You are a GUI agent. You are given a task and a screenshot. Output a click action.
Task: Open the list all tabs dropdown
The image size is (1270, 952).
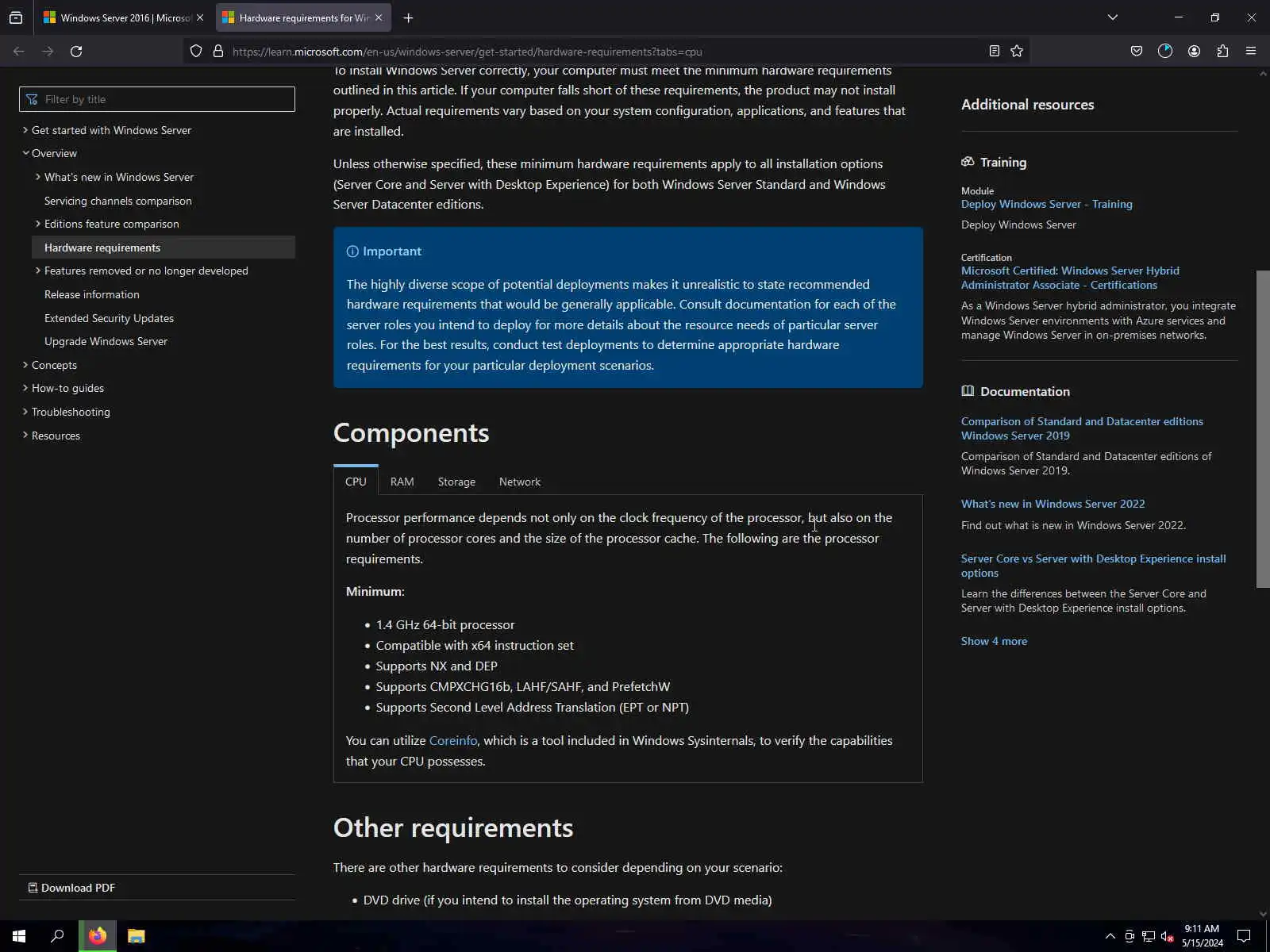point(1113,17)
